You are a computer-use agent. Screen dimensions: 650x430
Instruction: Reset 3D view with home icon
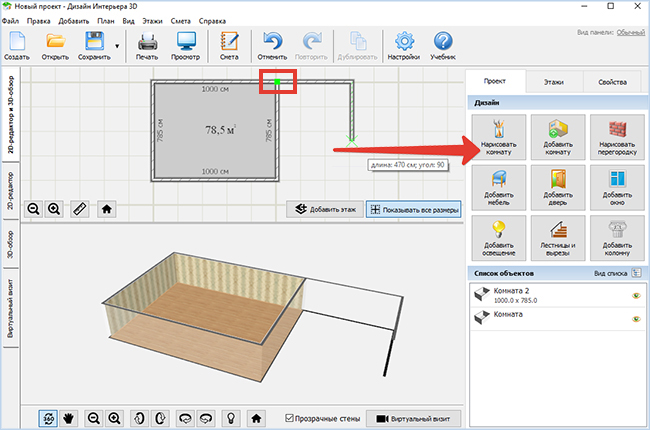tap(256, 418)
